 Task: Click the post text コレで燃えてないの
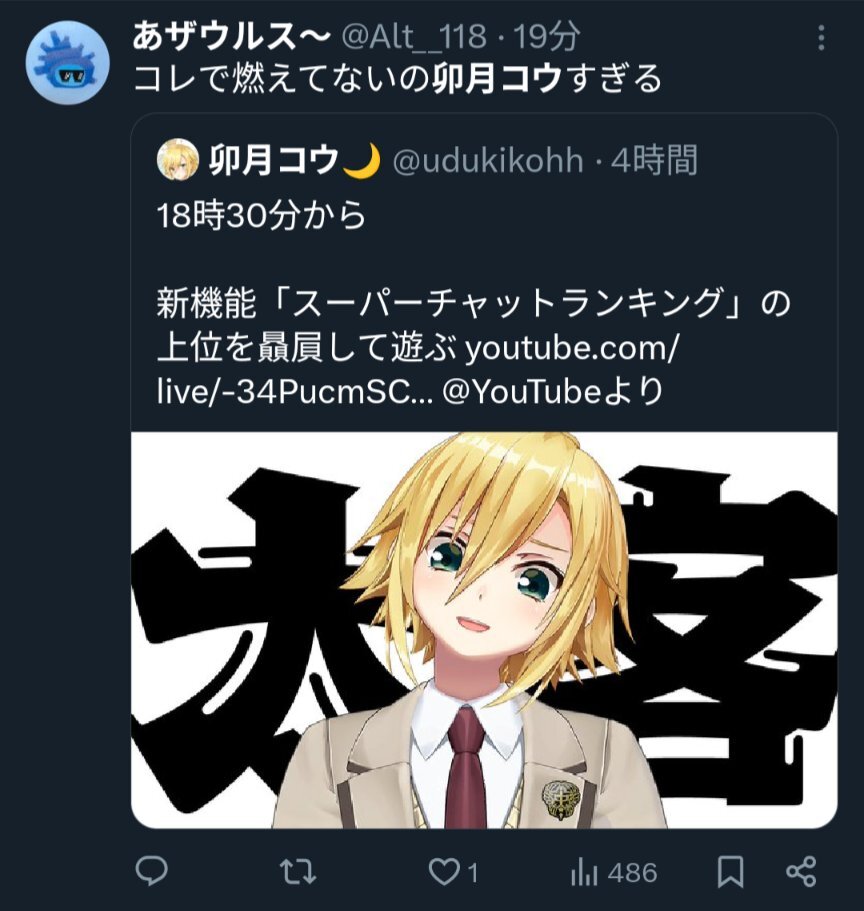[x=282, y=78]
